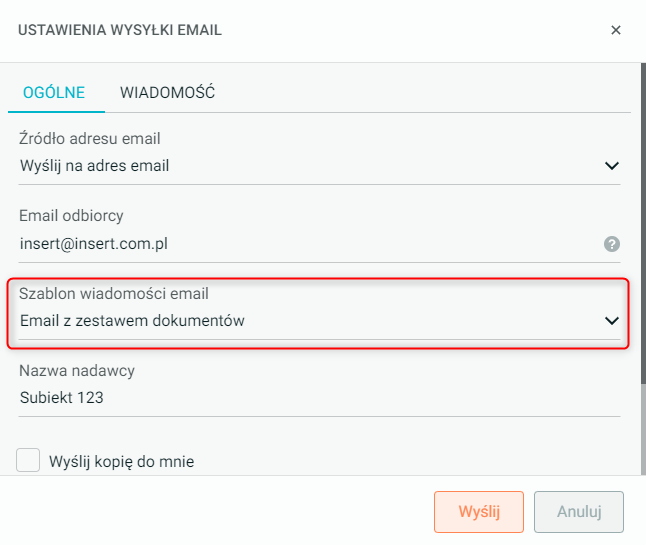Click the help question mark icon
This screenshot has height=545, width=646.
click(611, 243)
